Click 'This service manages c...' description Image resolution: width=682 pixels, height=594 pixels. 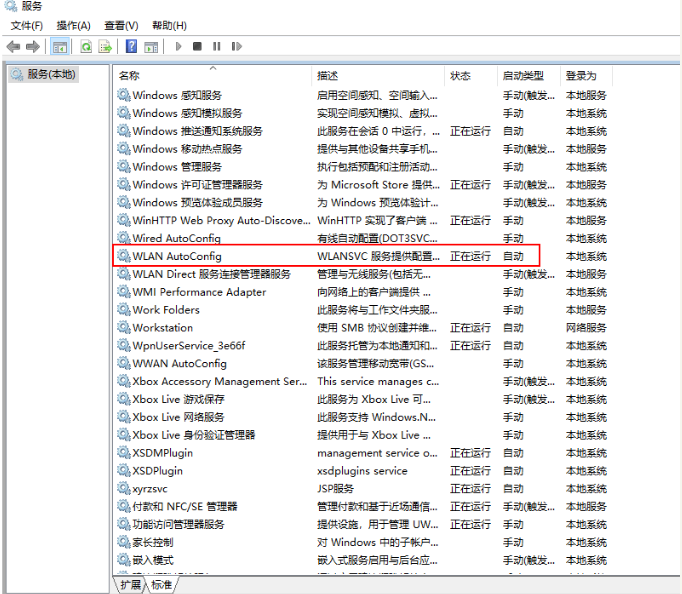click(378, 381)
